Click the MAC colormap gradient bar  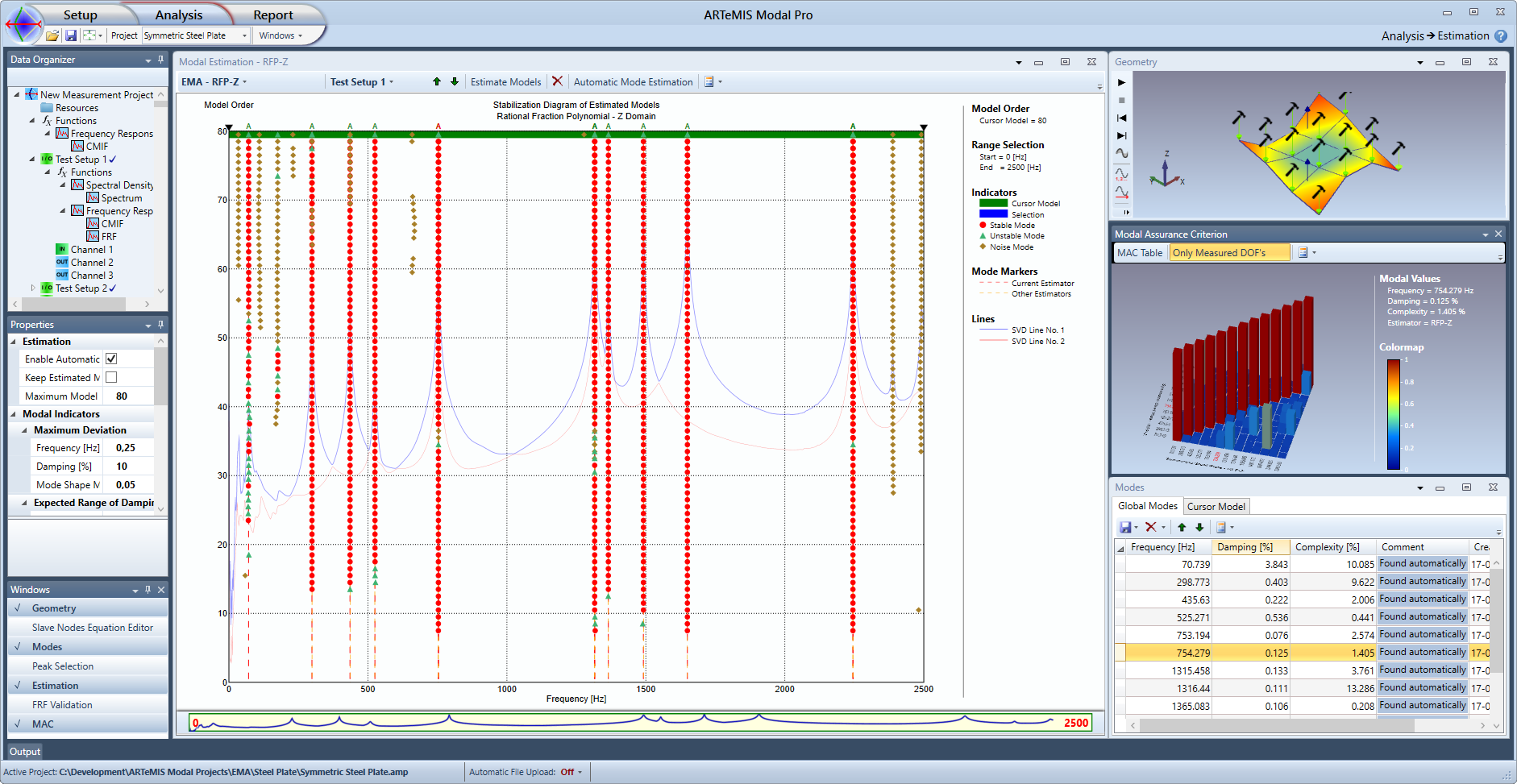1393,414
